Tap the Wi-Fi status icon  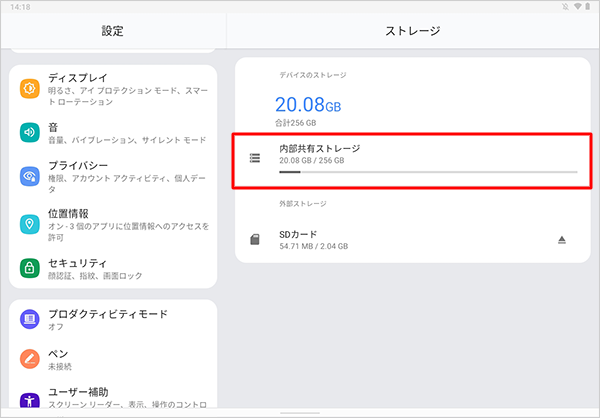click(578, 7)
